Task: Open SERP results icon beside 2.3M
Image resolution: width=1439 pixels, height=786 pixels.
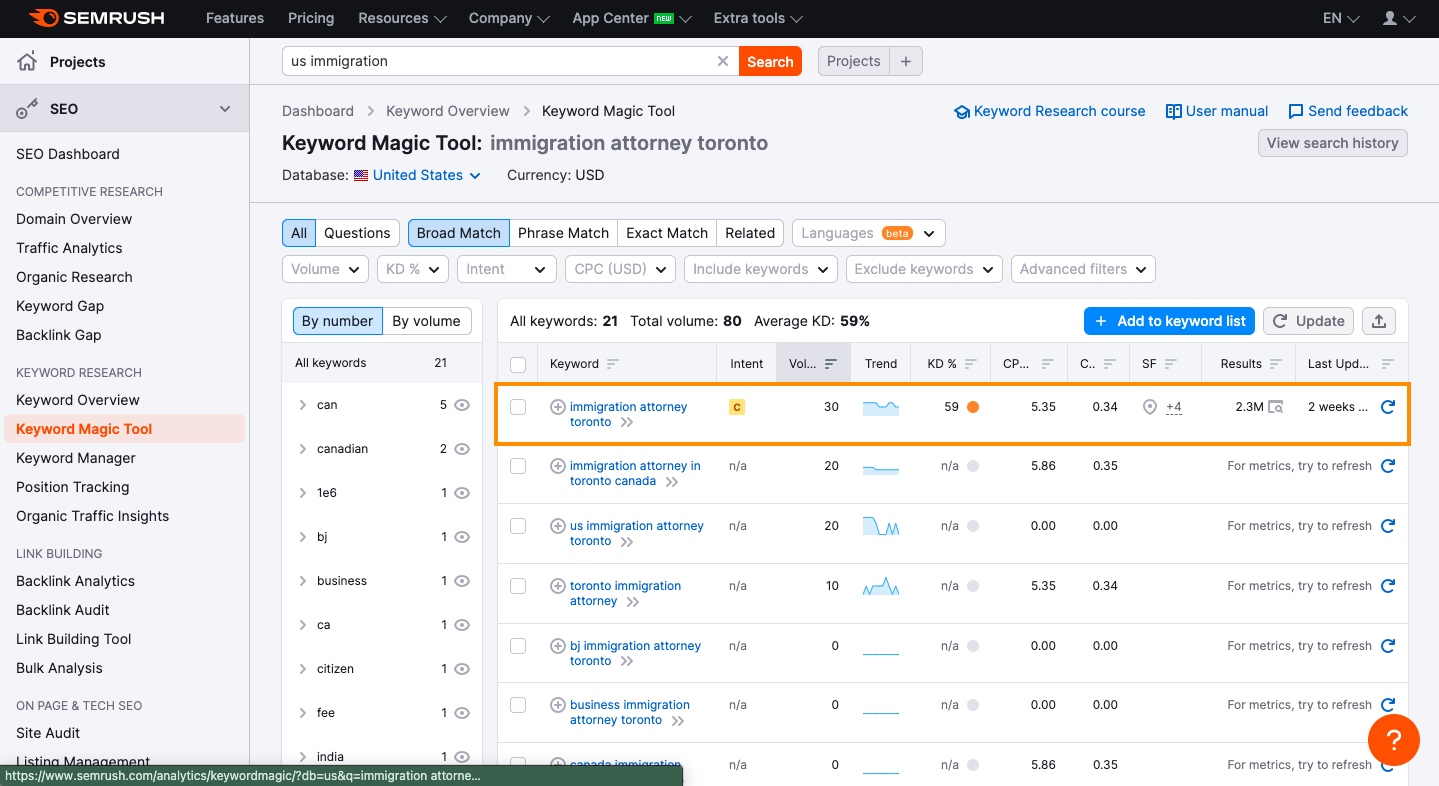Action: 1275,407
